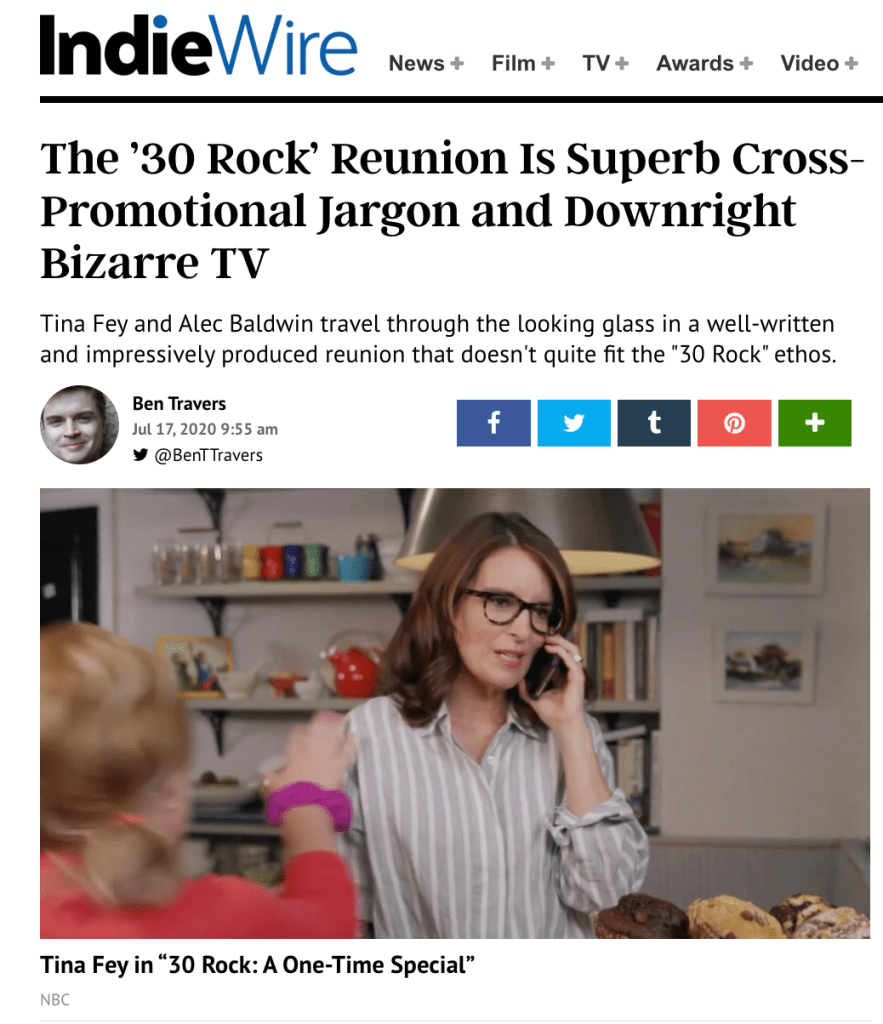View Ben Travers author page
The width and height of the screenshot is (883, 1024).
179,404
